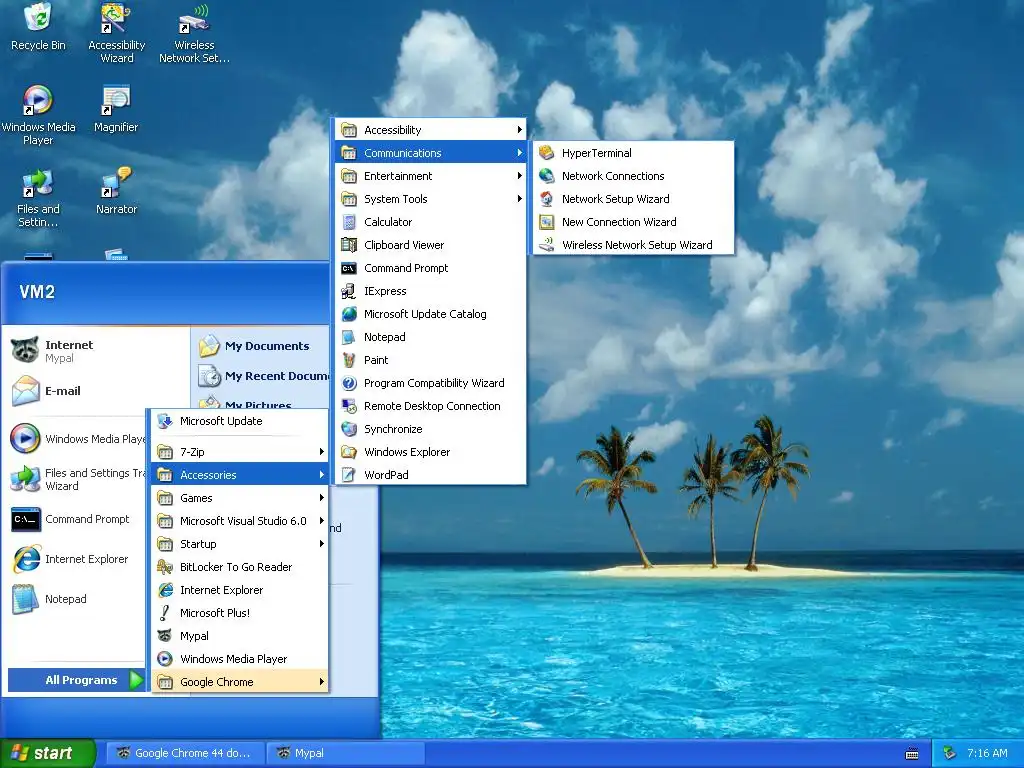The width and height of the screenshot is (1024, 768).
Task: Open Calculator from Accessories menu
Action: [x=430, y=221]
